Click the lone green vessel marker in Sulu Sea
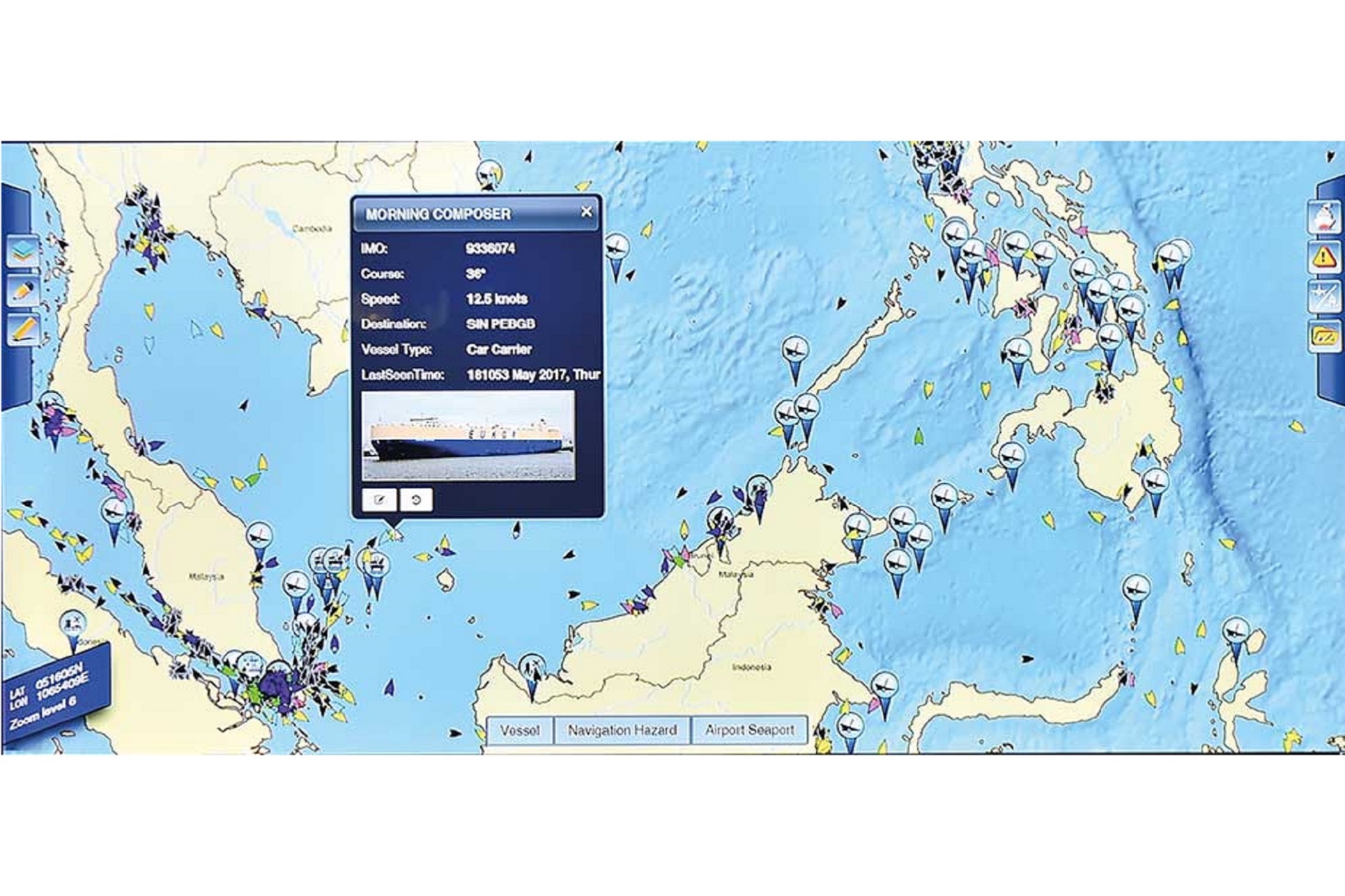The image size is (1345, 896). coord(919,438)
